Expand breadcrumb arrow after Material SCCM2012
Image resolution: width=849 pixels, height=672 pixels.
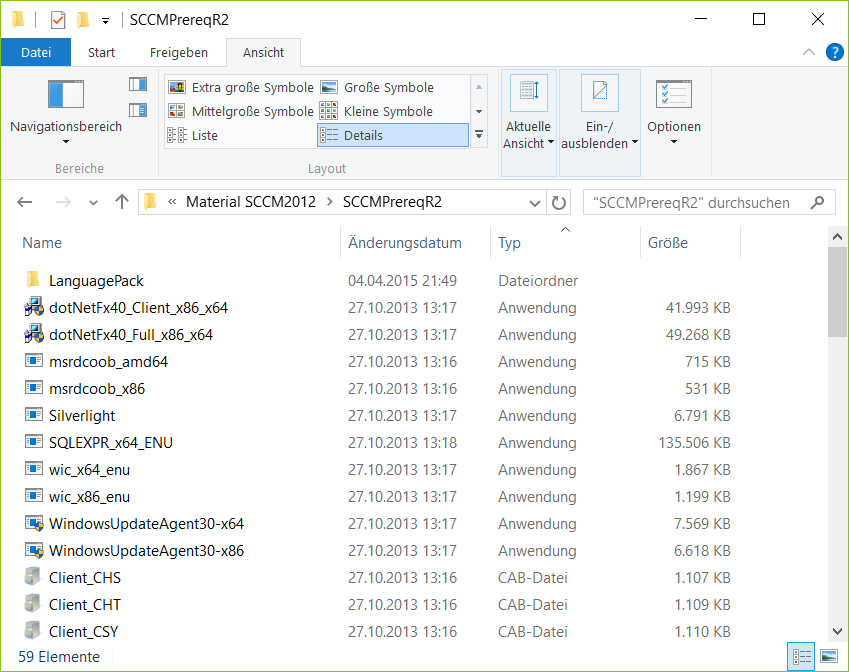329,203
